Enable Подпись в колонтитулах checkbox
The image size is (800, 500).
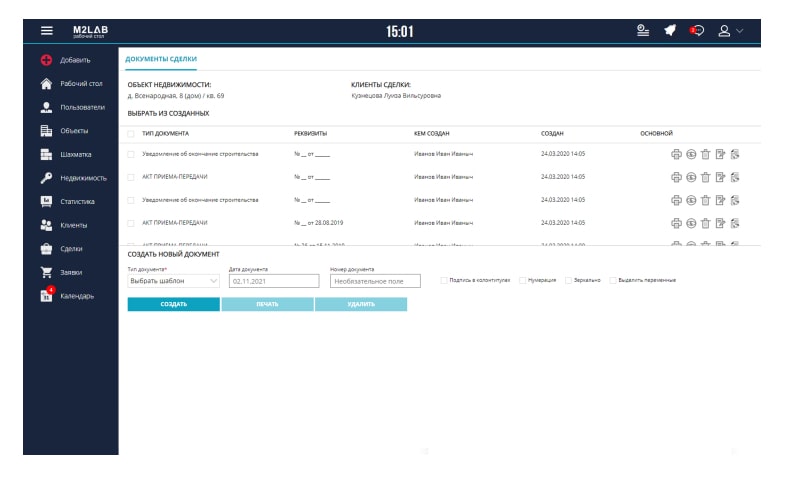pos(444,280)
